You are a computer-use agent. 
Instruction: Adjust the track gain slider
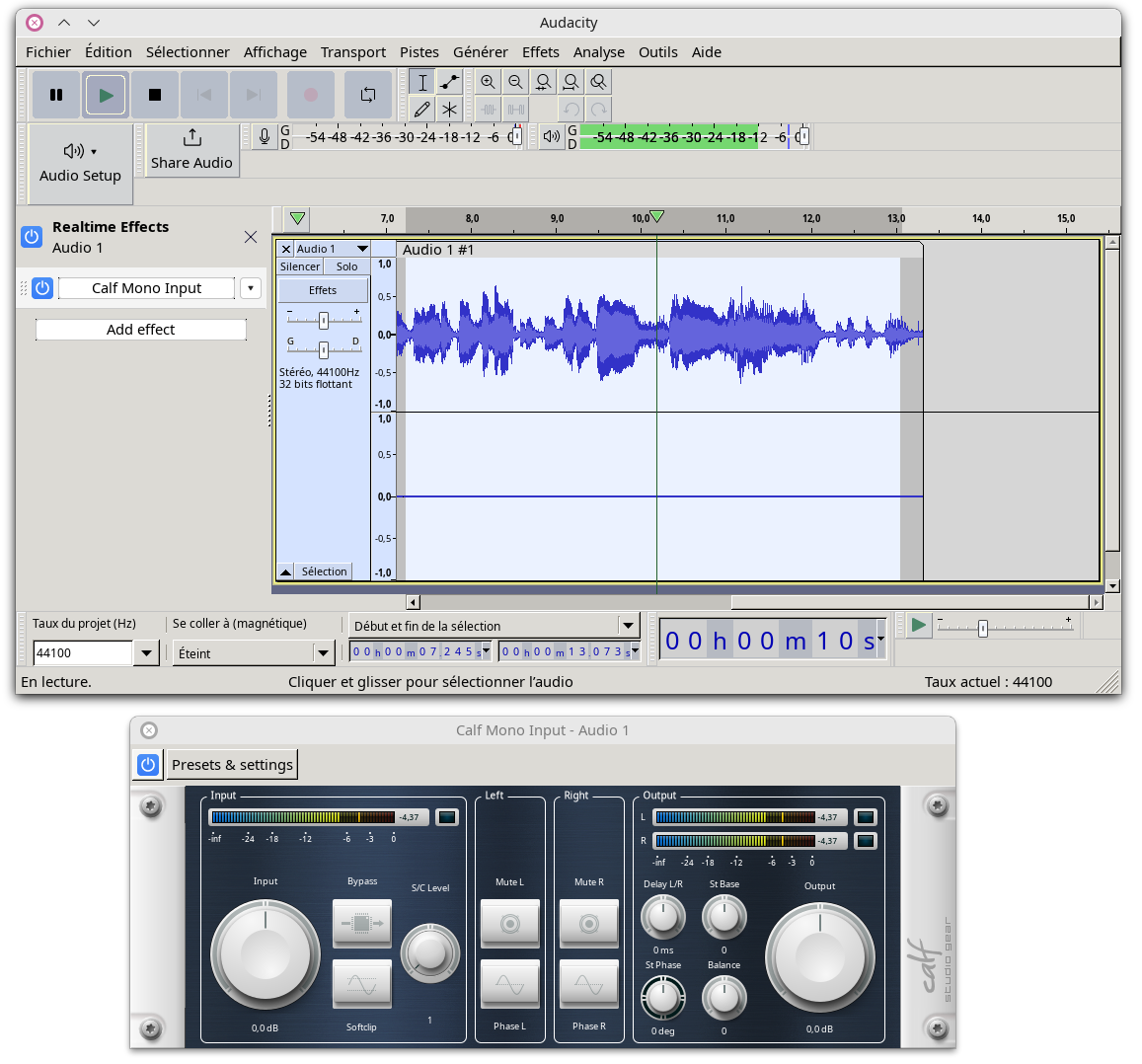coord(324,319)
